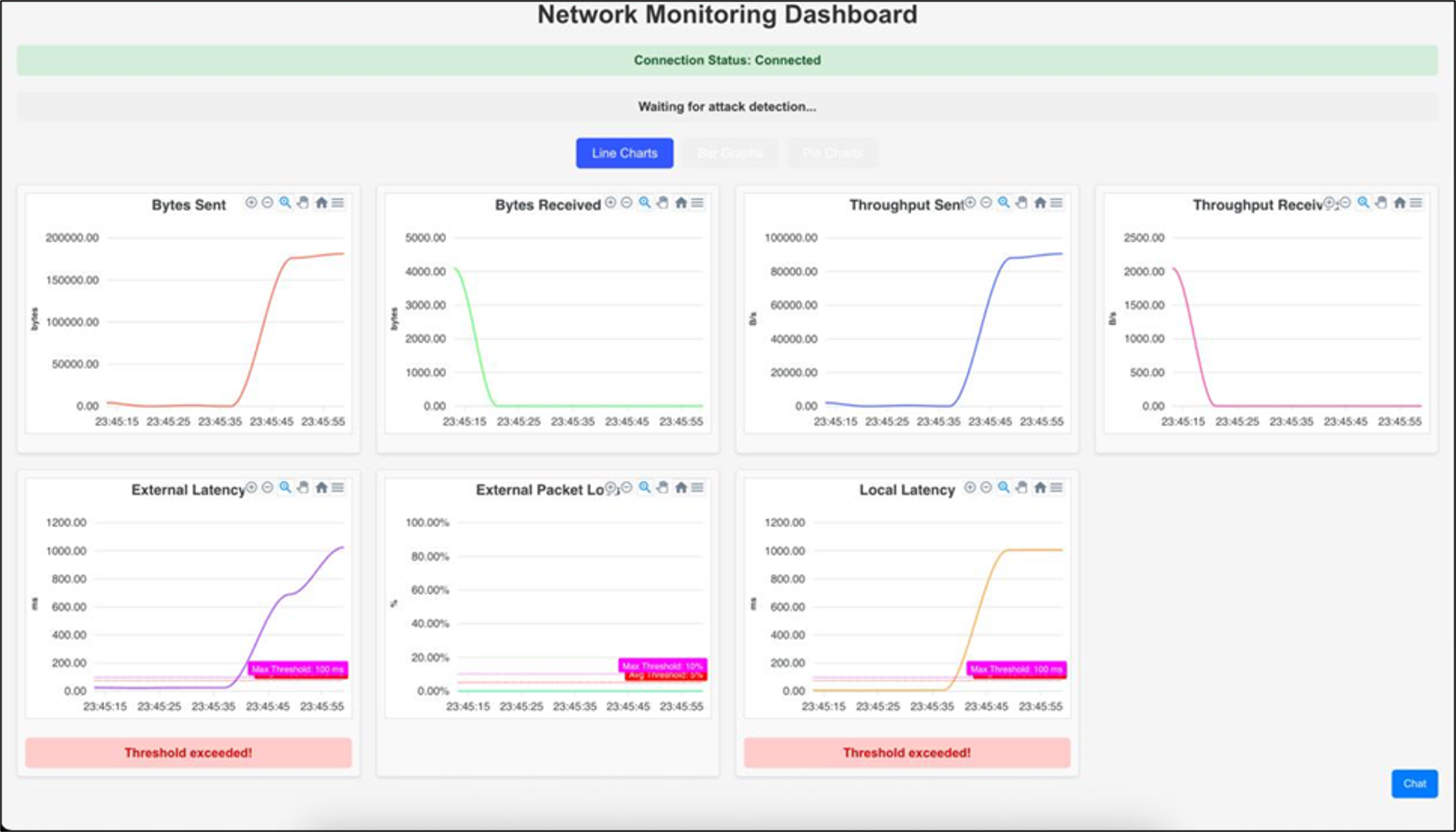Open the Bytes Sent chart export menu
This screenshot has width=1456, height=832.
(338, 203)
